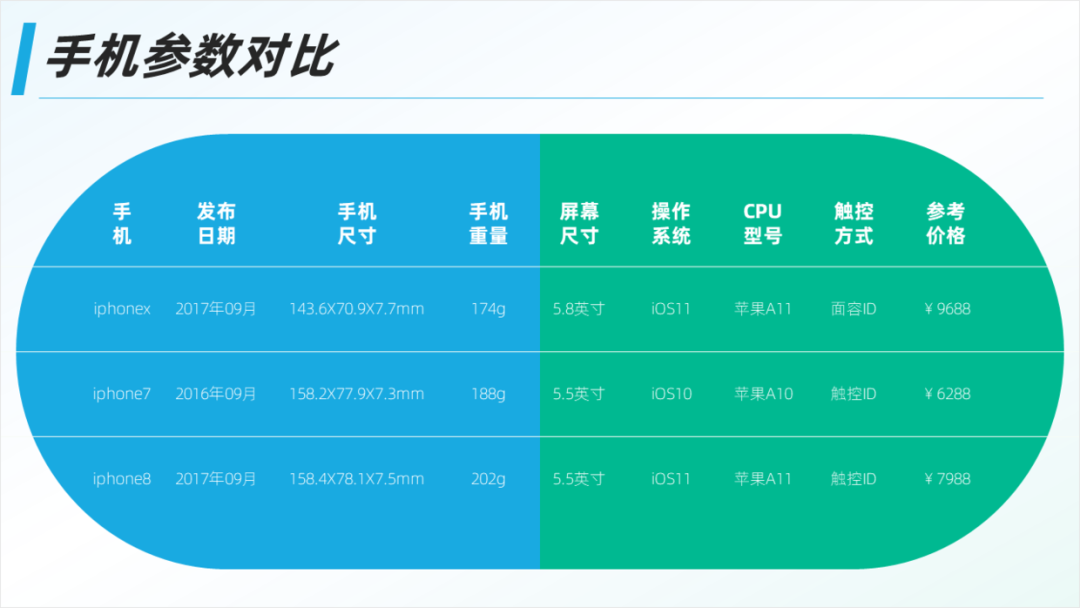Image resolution: width=1080 pixels, height=608 pixels.
Task: Select the iphone8 release date 2017年09月
Action: 216,479
